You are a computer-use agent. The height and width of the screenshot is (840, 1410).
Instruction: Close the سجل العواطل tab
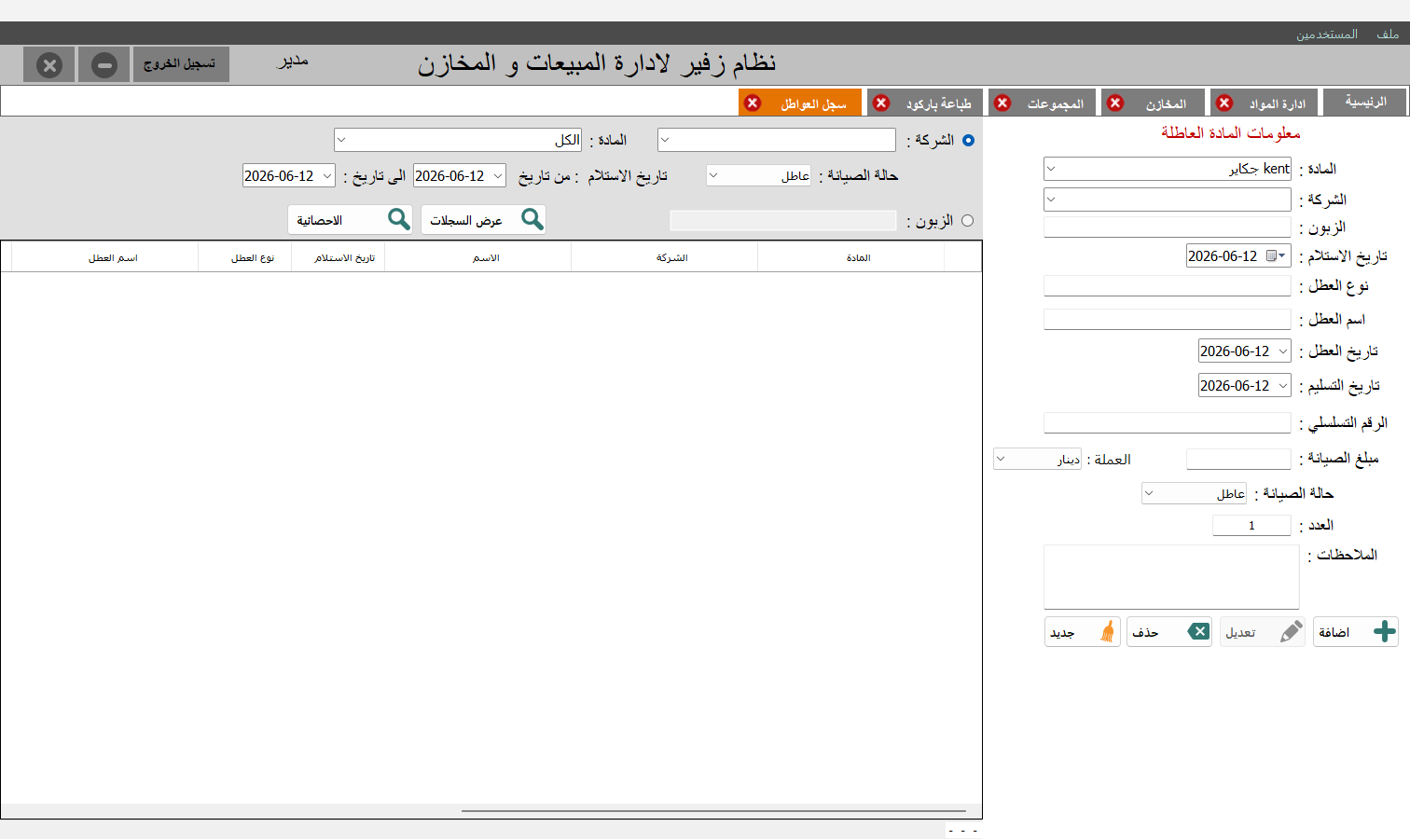pyautogui.click(x=753, y=103)
